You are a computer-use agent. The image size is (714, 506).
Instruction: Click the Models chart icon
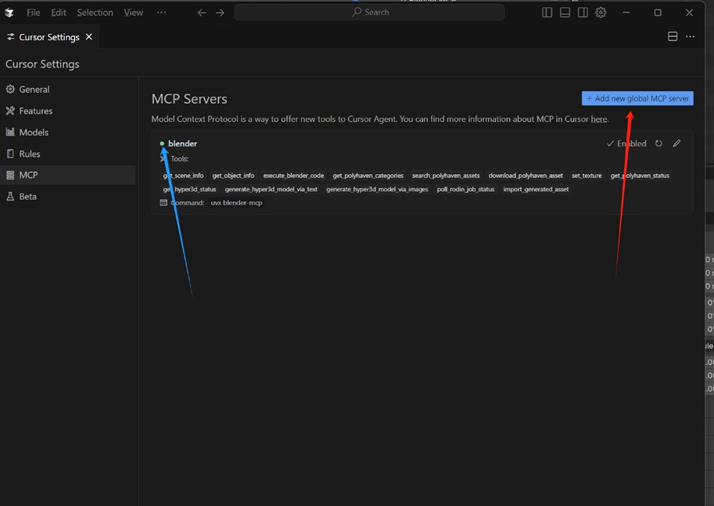10,132
